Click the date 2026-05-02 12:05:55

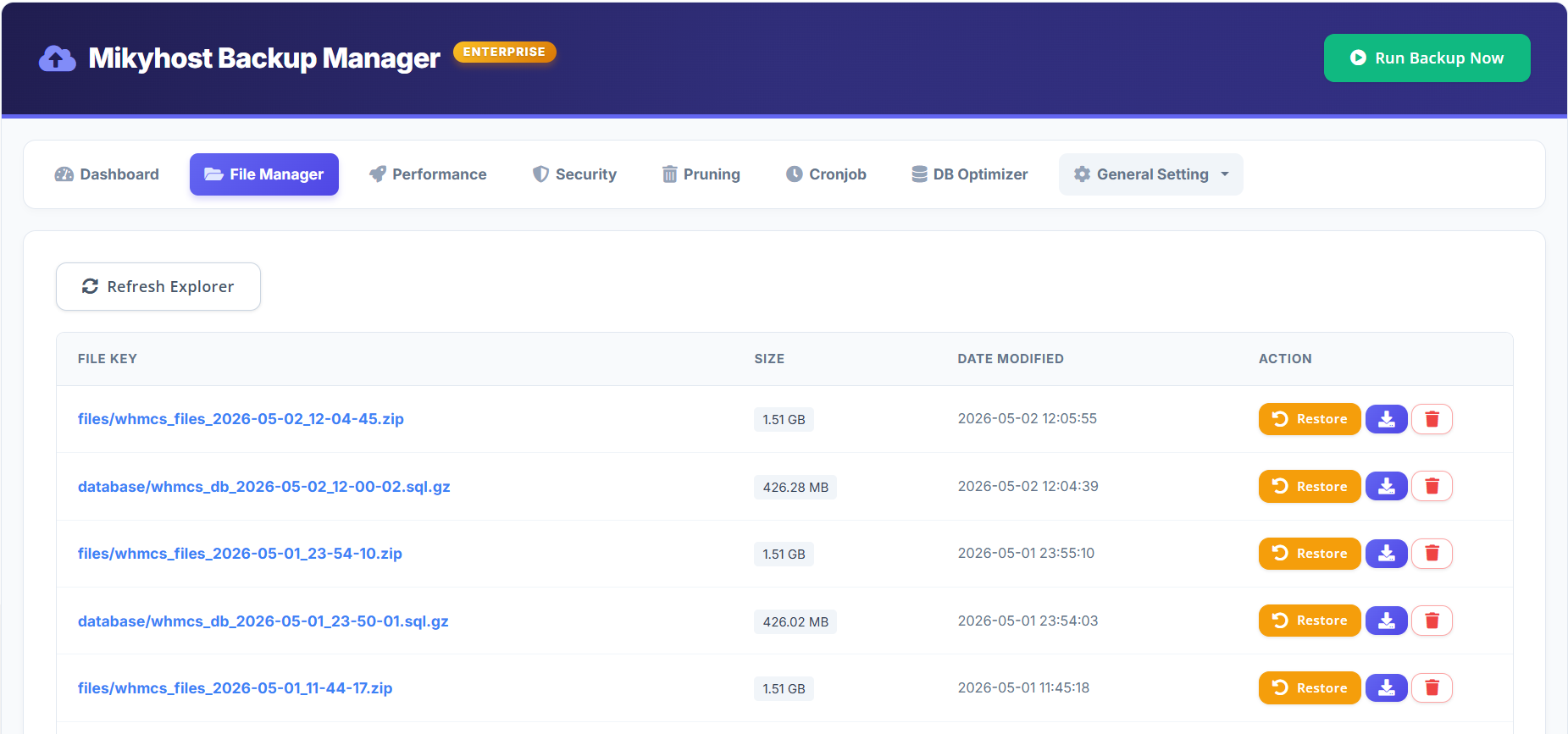pos(1028,418)
